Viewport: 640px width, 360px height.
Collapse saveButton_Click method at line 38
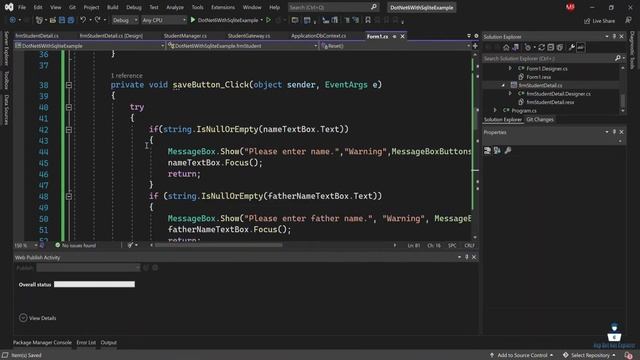pos(69,85)
